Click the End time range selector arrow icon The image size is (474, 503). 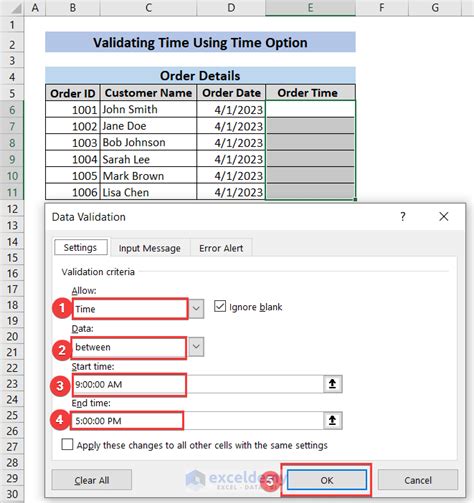pyautogui.click(x=332, y=421)
